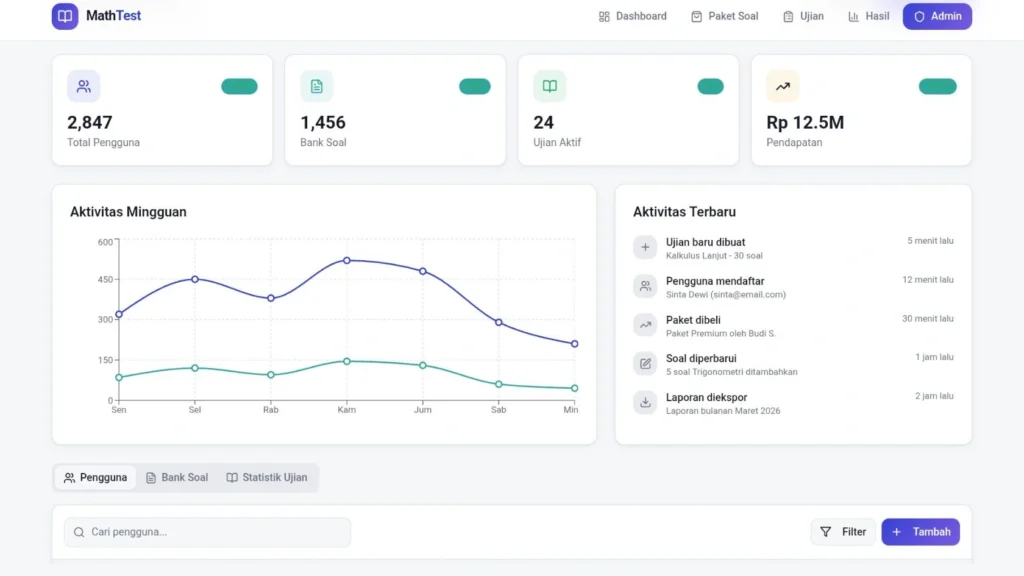Click 'Paket Premium oleh Budi S.' text
Viewport: 1024px width, 576px height.
[720, 333]
